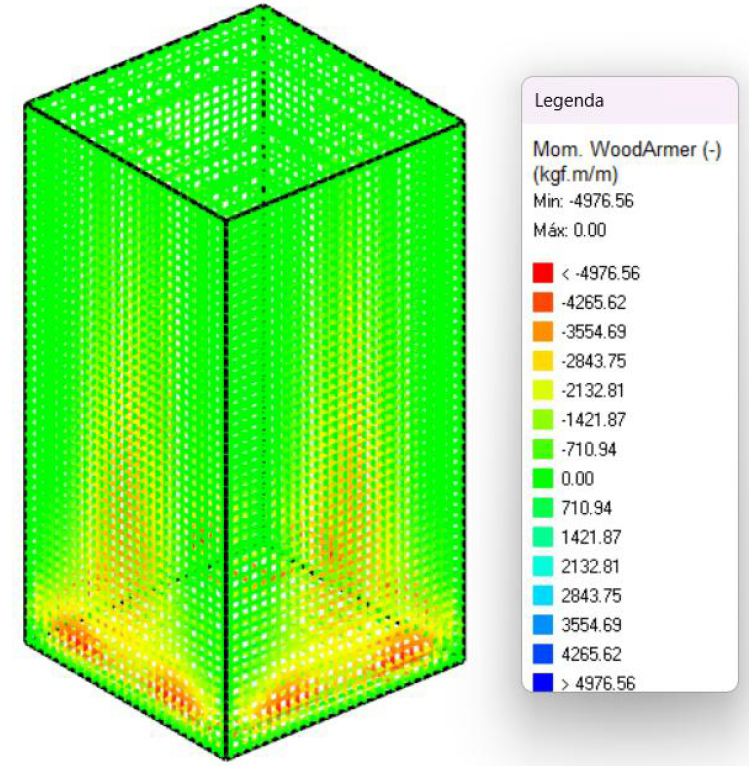Click the 4265.62 legend value text
The image size is (750, 767).
(591, 654)
